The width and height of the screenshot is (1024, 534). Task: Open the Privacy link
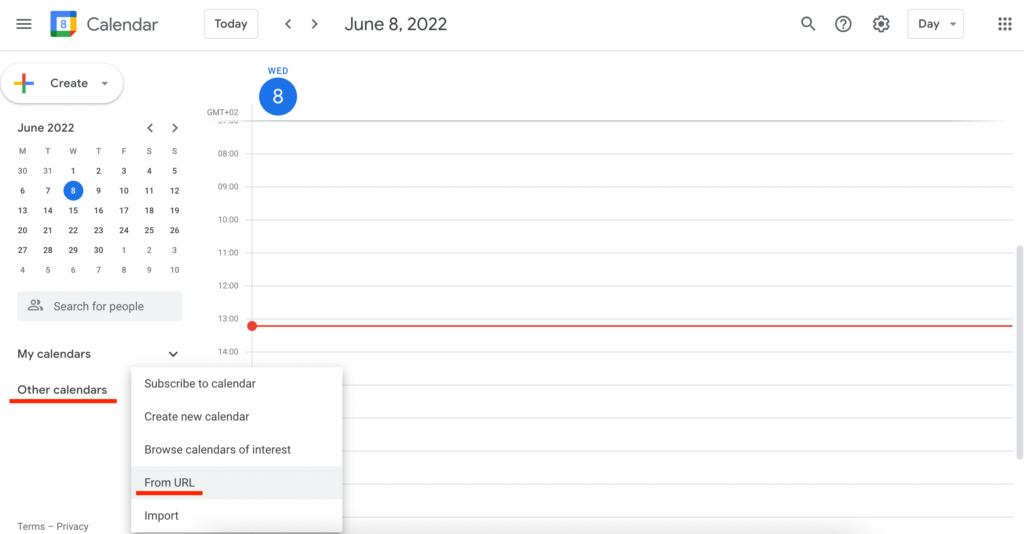(x=72, y=526)
